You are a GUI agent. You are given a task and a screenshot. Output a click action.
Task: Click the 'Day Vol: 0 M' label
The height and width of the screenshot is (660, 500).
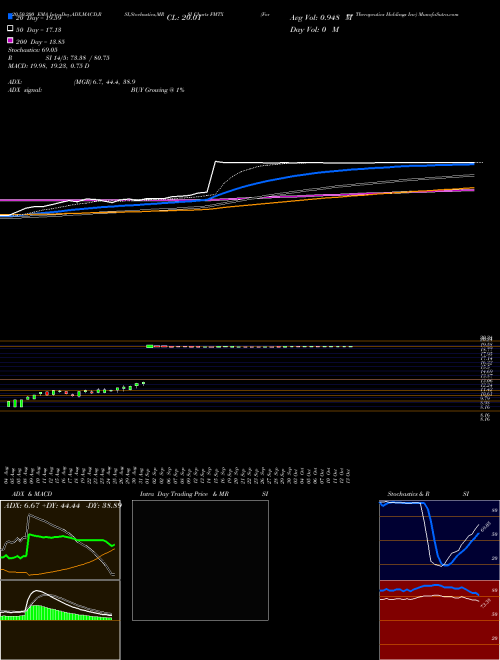[x=314, y=29]
